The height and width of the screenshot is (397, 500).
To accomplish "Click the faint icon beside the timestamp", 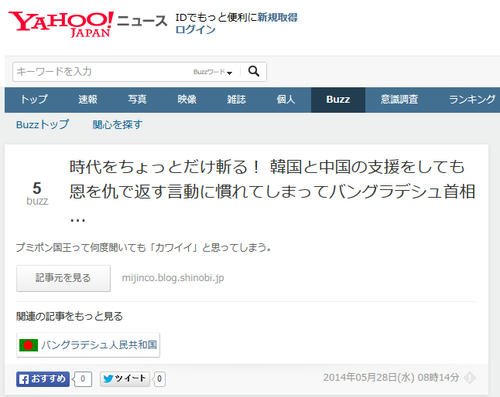I will click(470, 378).
